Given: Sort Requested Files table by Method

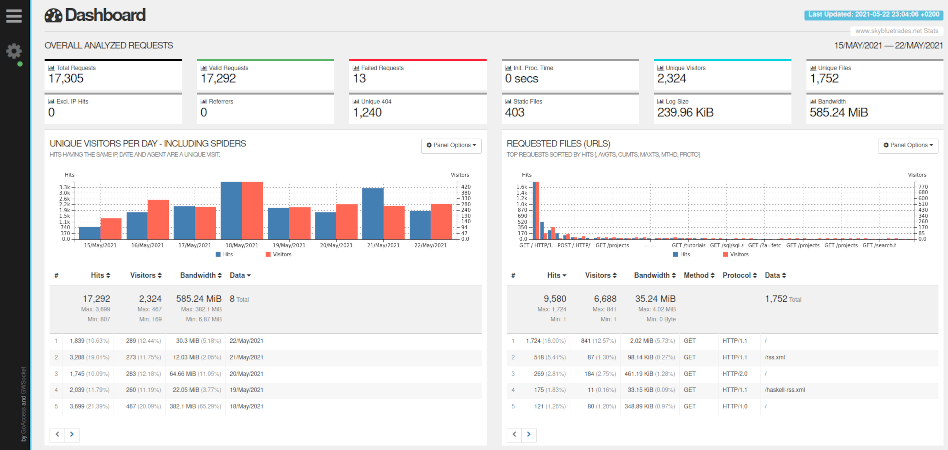Looking at the screenshot, I should [x=699, y=275].
